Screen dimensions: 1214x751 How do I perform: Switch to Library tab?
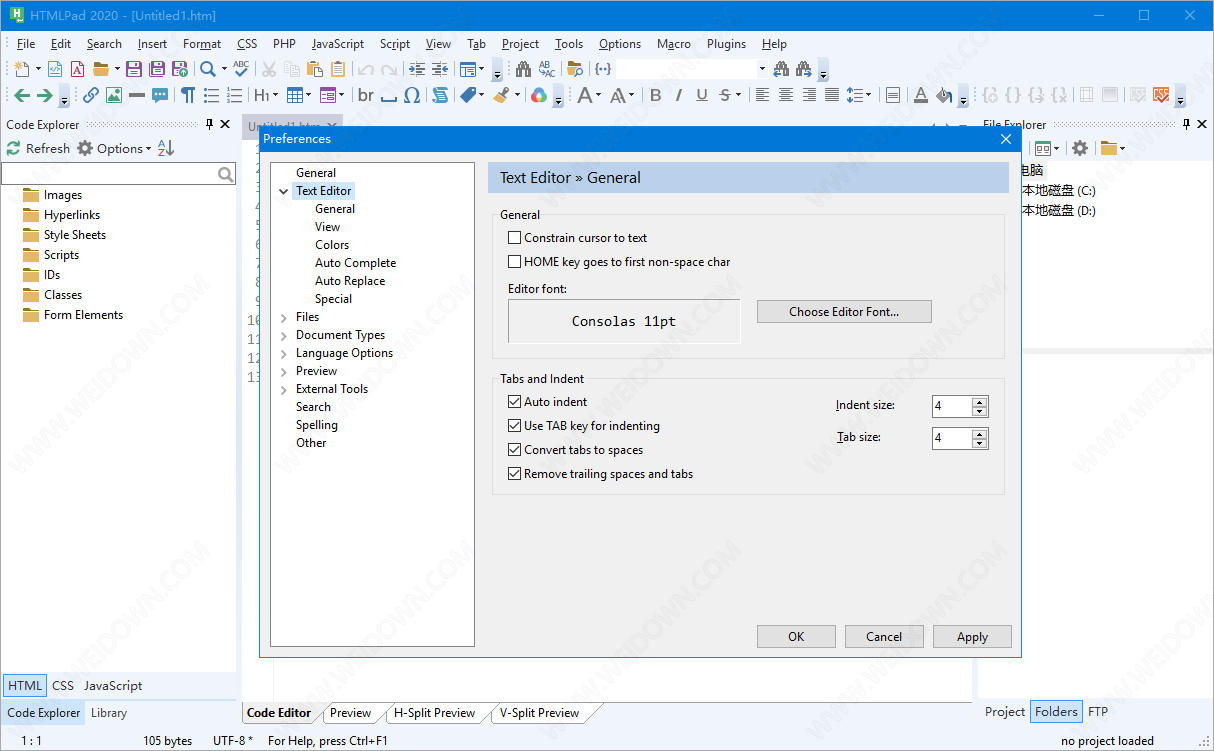click(109, 713)
